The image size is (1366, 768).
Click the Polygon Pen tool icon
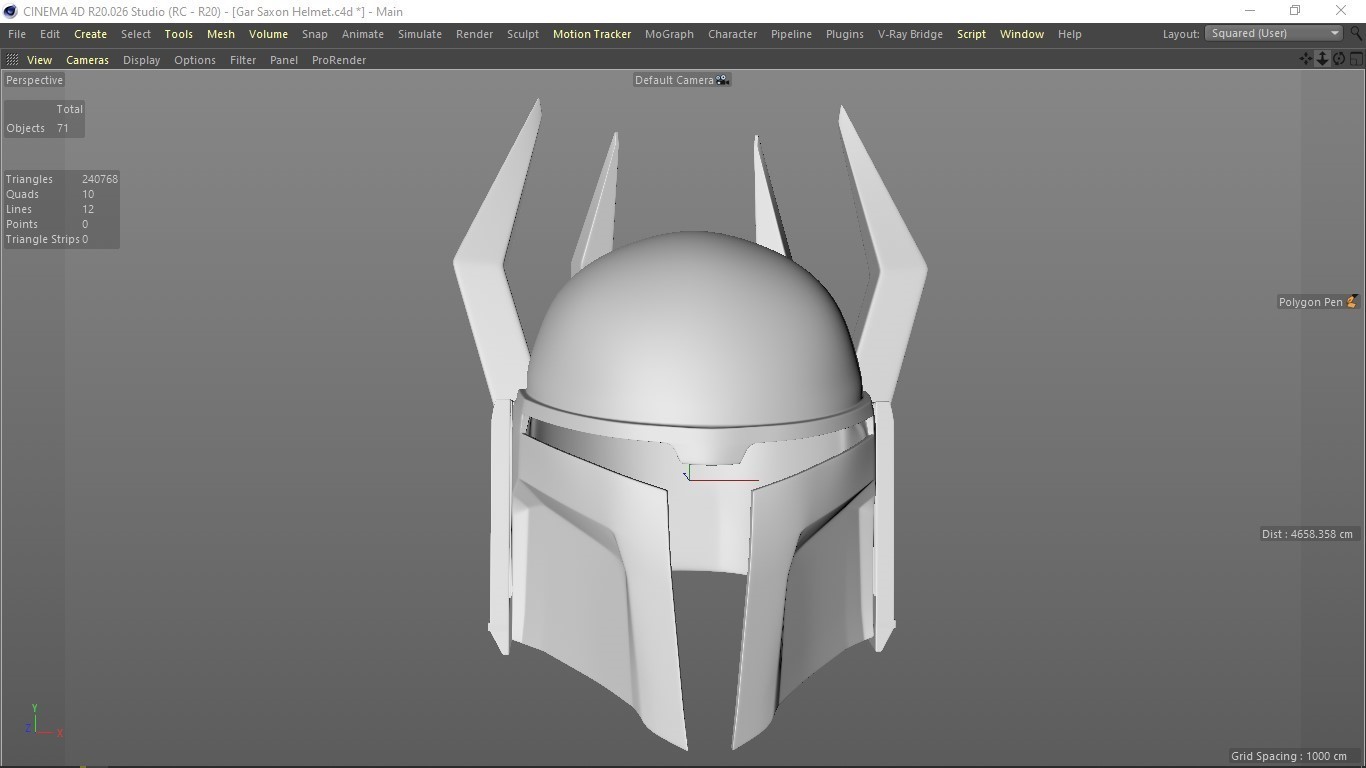coord(1351,302)
